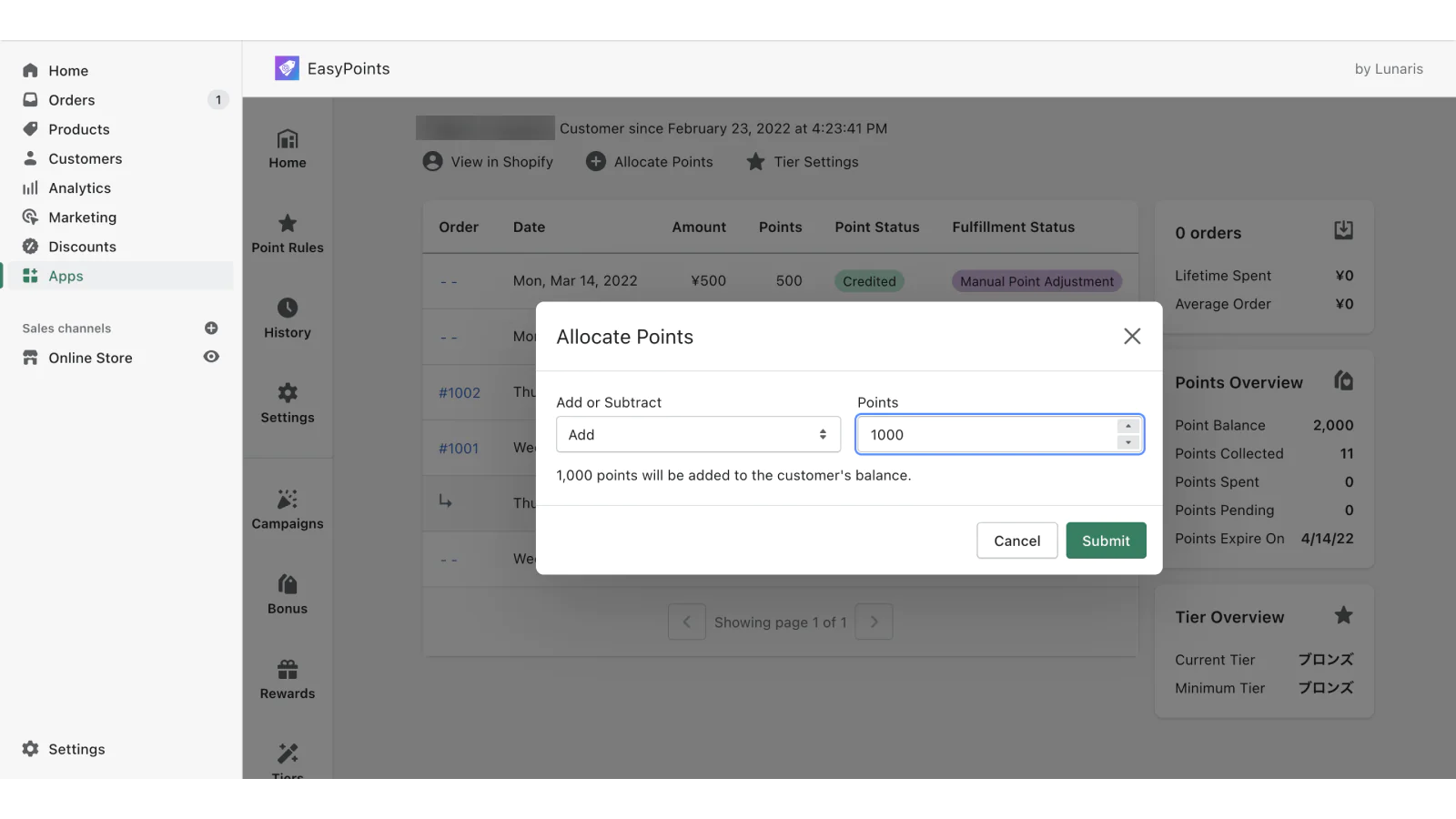Click the EasyPoints Home icon
Screen dimensions: 1456x819
coord(287,148)
